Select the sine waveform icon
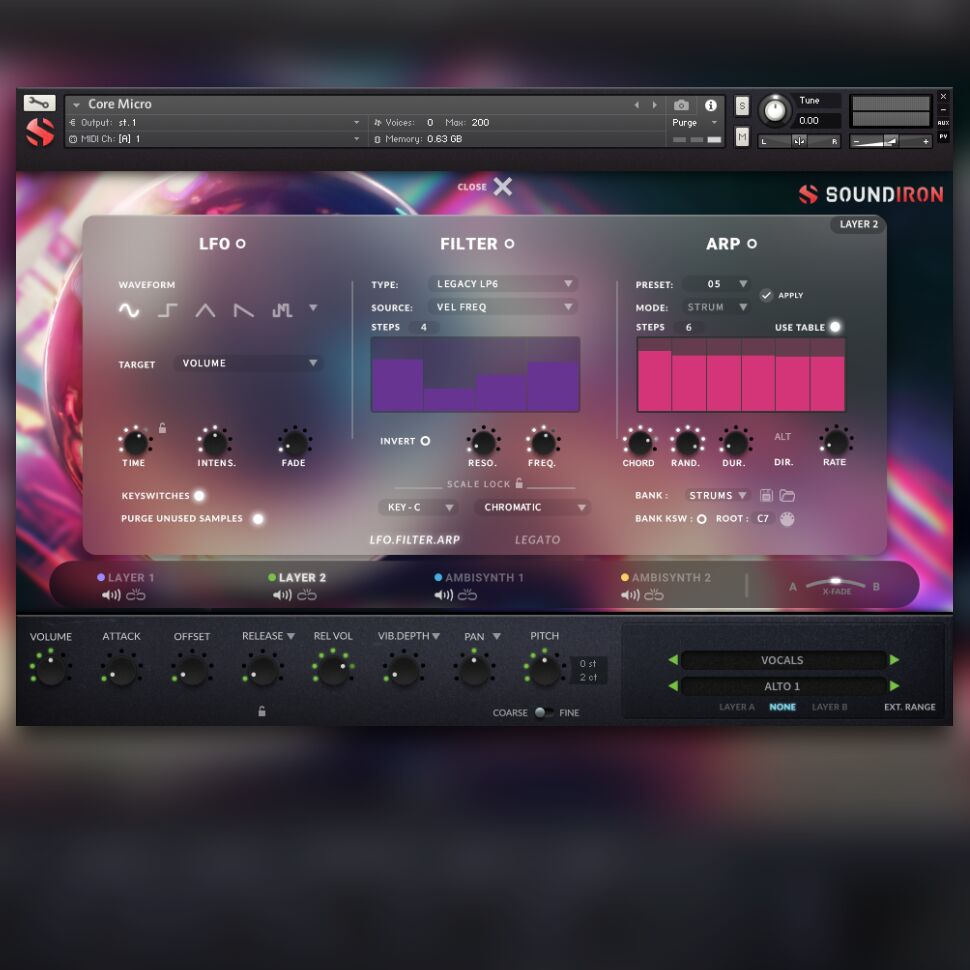970x970 pixels. tap(129, 310)
